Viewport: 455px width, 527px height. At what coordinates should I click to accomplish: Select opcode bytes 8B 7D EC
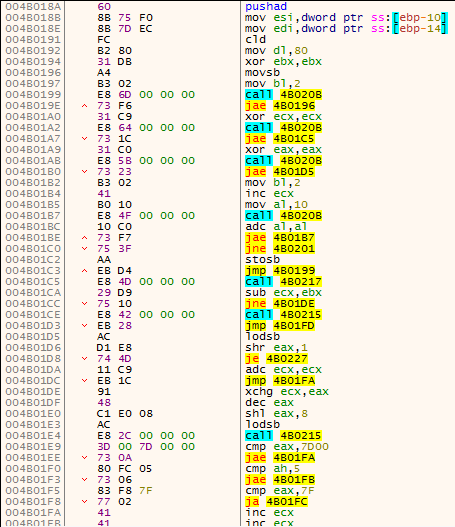(125, 29)
